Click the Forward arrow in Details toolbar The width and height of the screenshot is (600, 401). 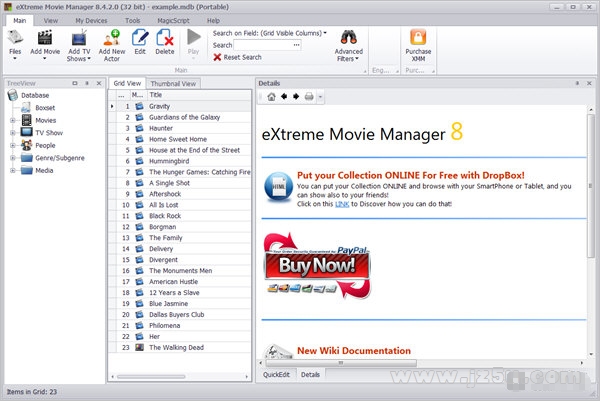(x=296, y=96)
